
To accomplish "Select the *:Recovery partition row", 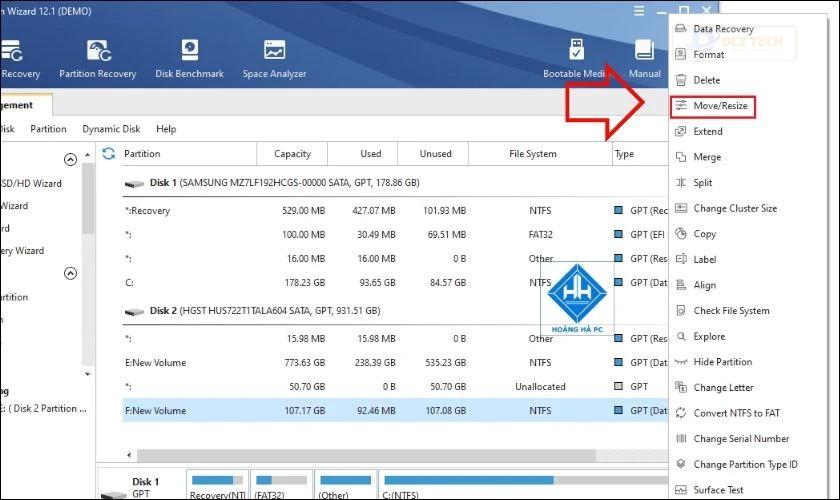I will (395, 211).
